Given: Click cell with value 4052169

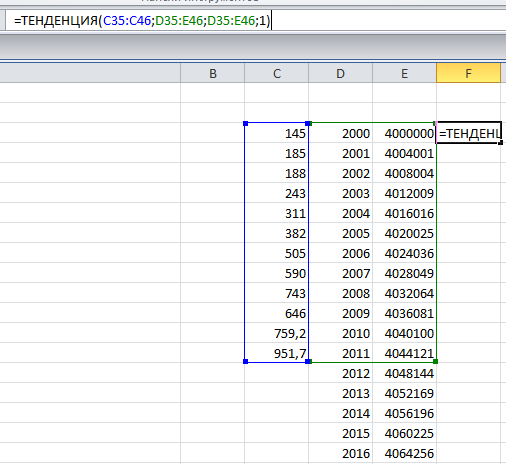Looking at the screenshot, I should click(404, 393).
